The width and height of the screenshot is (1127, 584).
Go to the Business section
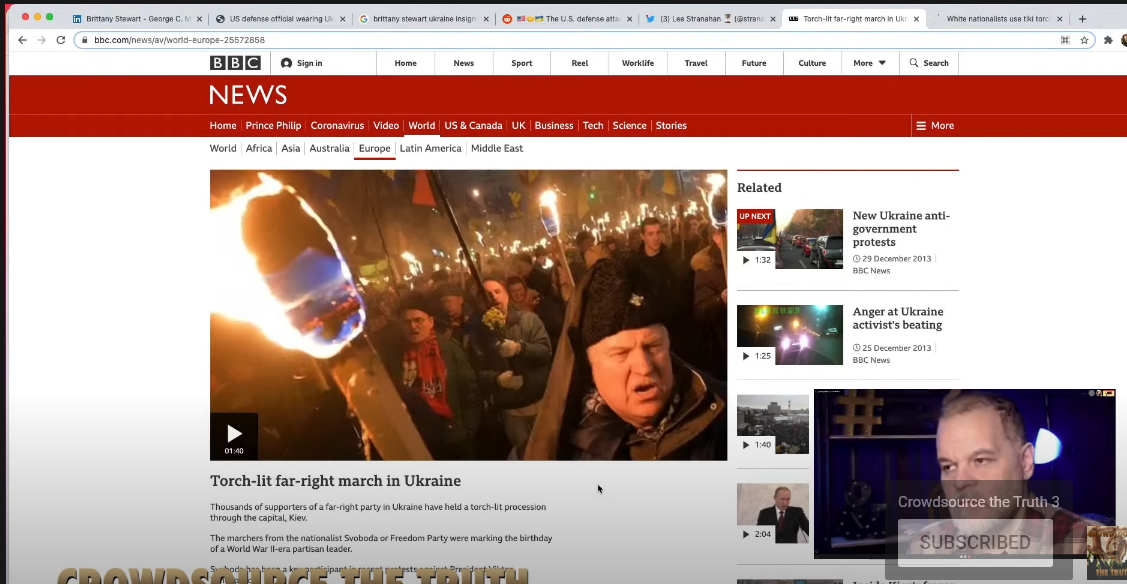pyautogui.click(x=554, y=126)
